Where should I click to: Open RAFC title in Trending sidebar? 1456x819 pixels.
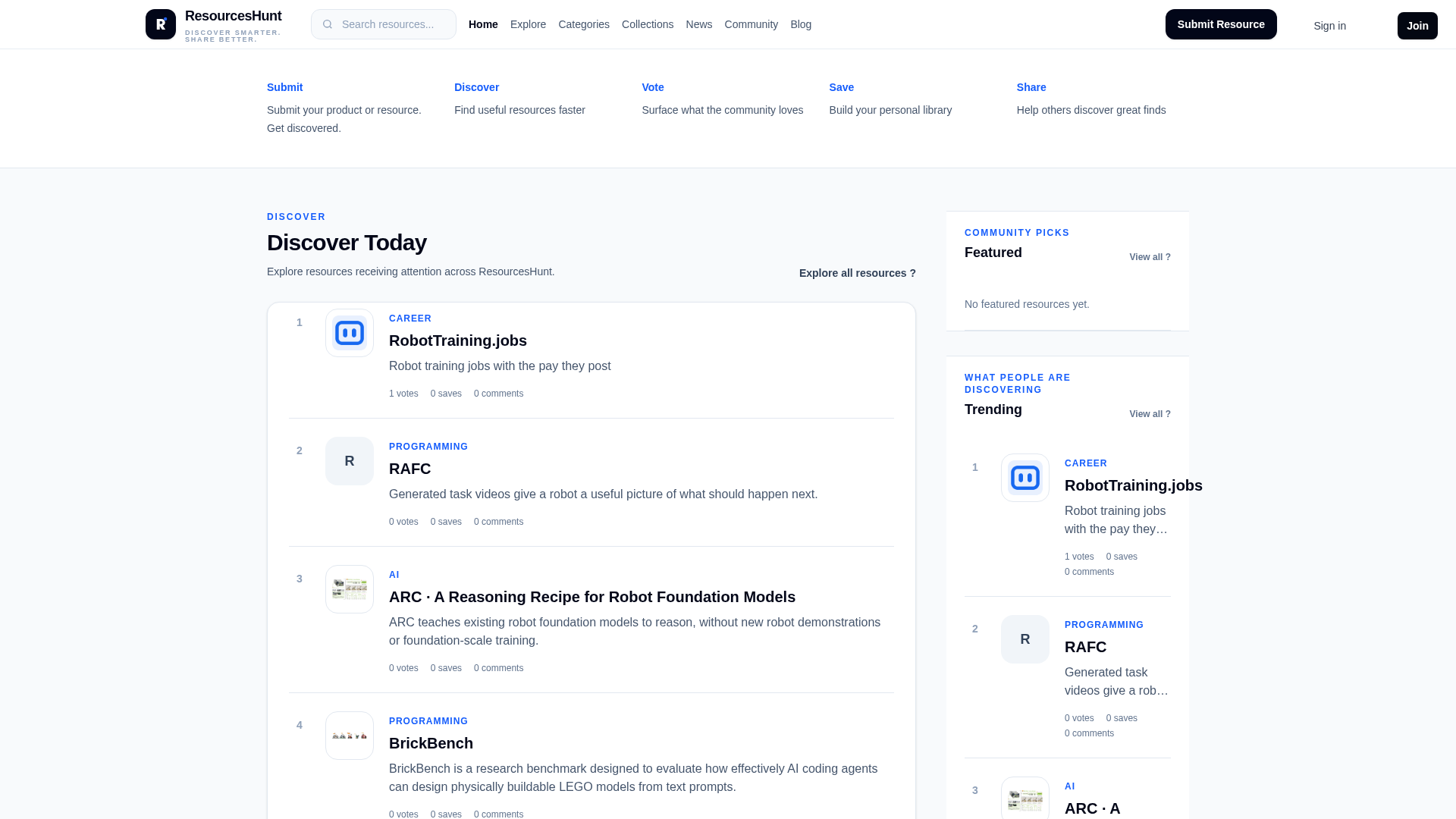tap(1085, 647)
